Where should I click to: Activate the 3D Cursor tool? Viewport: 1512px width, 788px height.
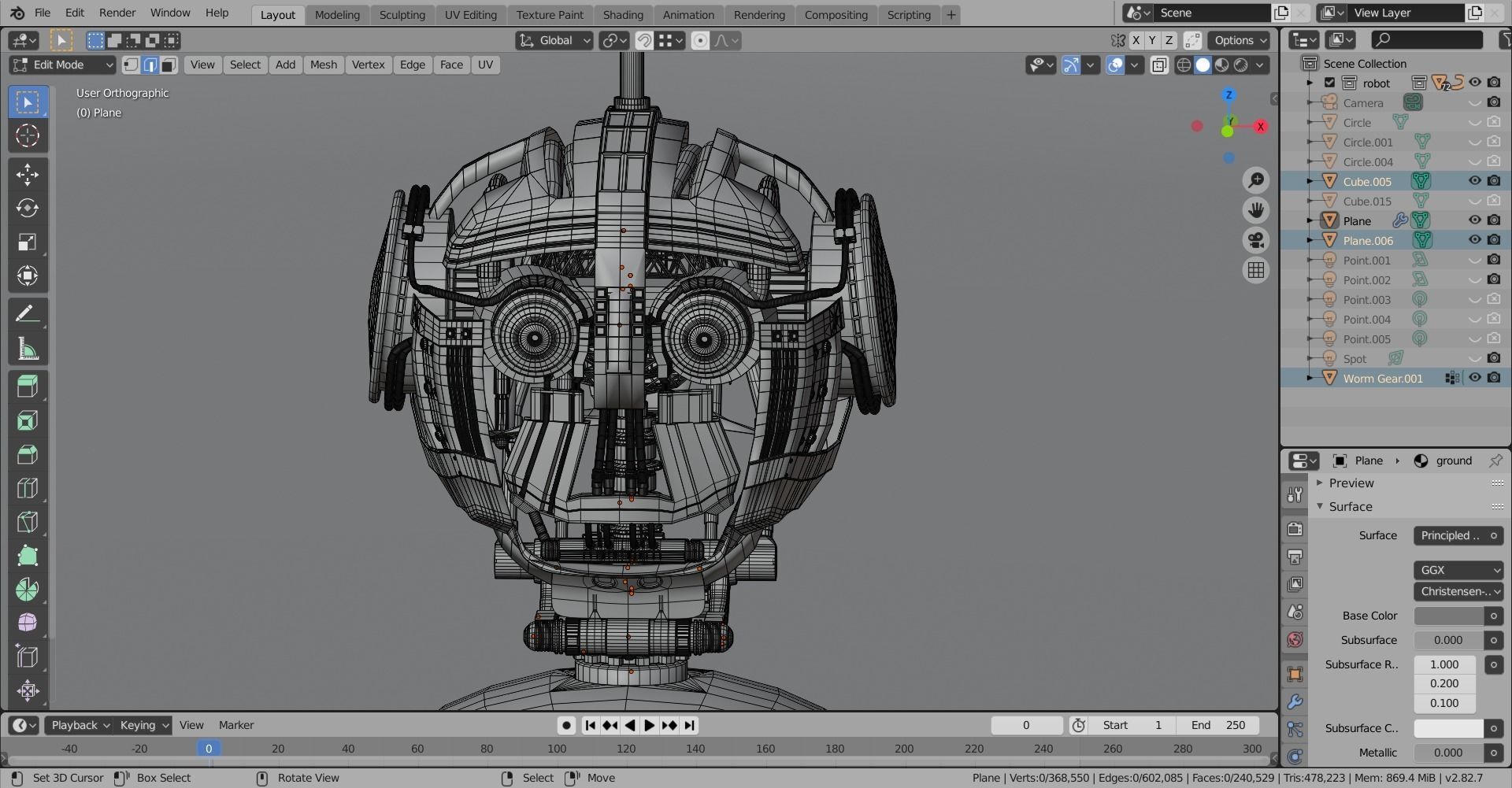28,136
